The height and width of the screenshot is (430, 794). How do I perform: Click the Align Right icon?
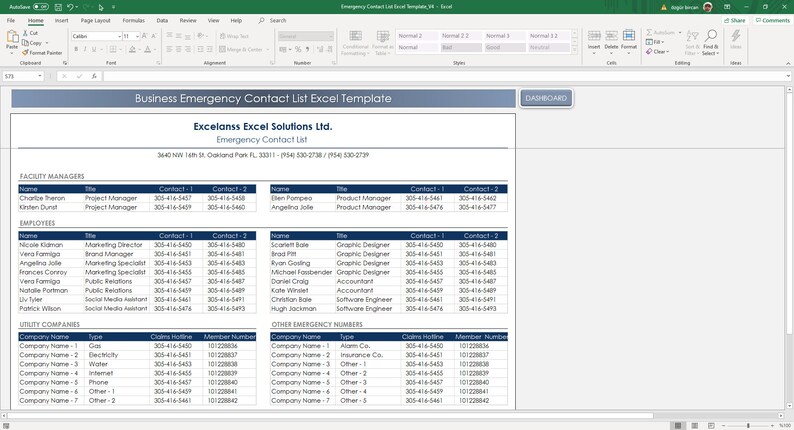point(188,50)
